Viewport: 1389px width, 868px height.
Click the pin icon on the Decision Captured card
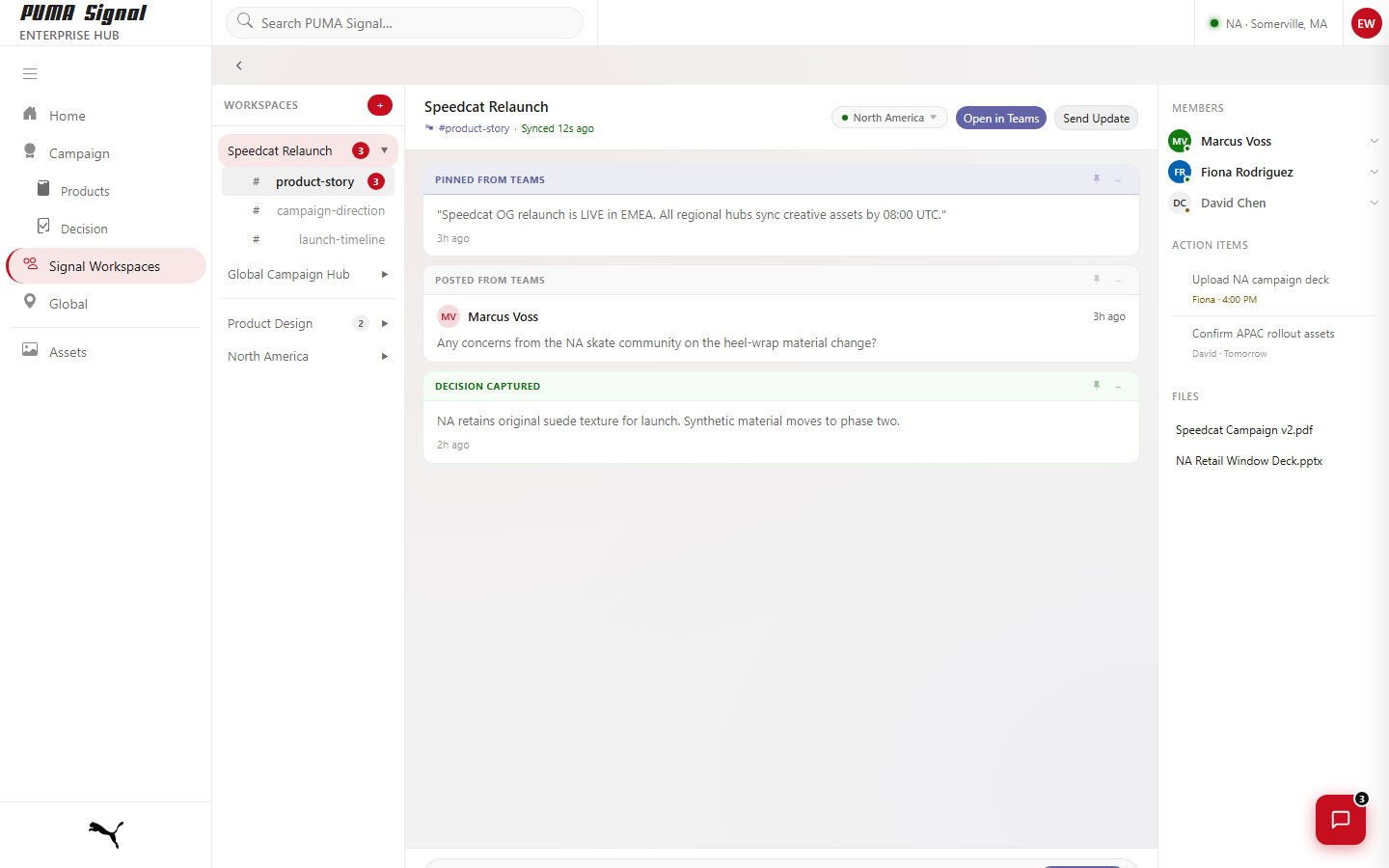click(1097, 386)
